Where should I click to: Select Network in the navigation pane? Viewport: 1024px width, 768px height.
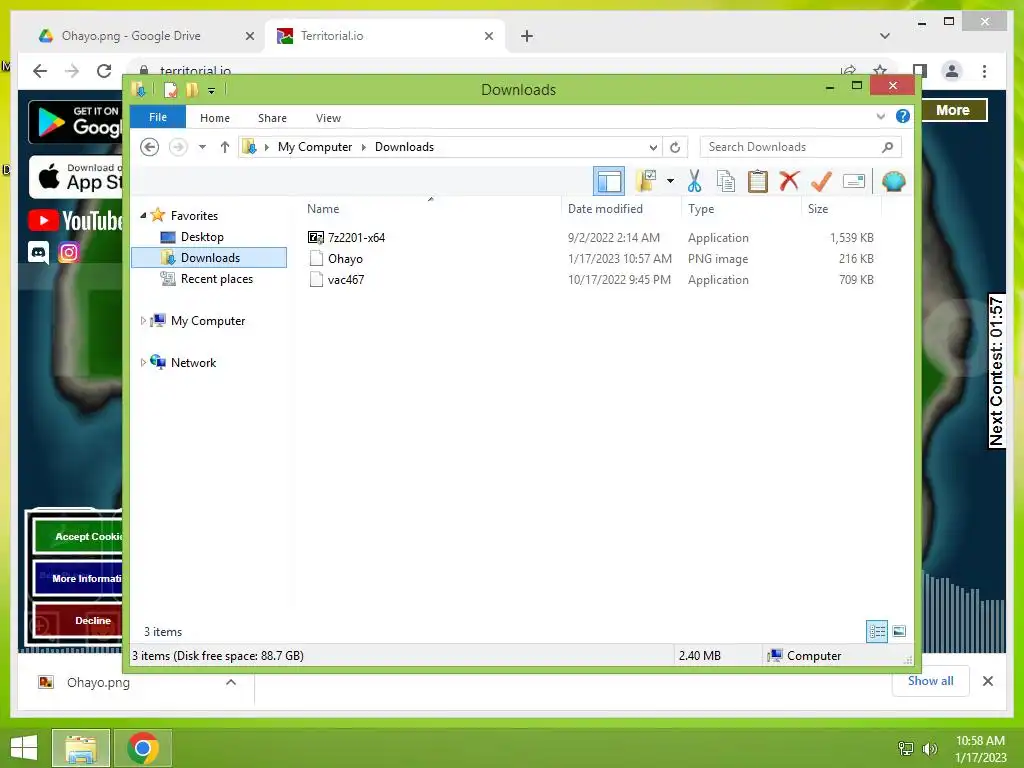[x=193, y=362]
